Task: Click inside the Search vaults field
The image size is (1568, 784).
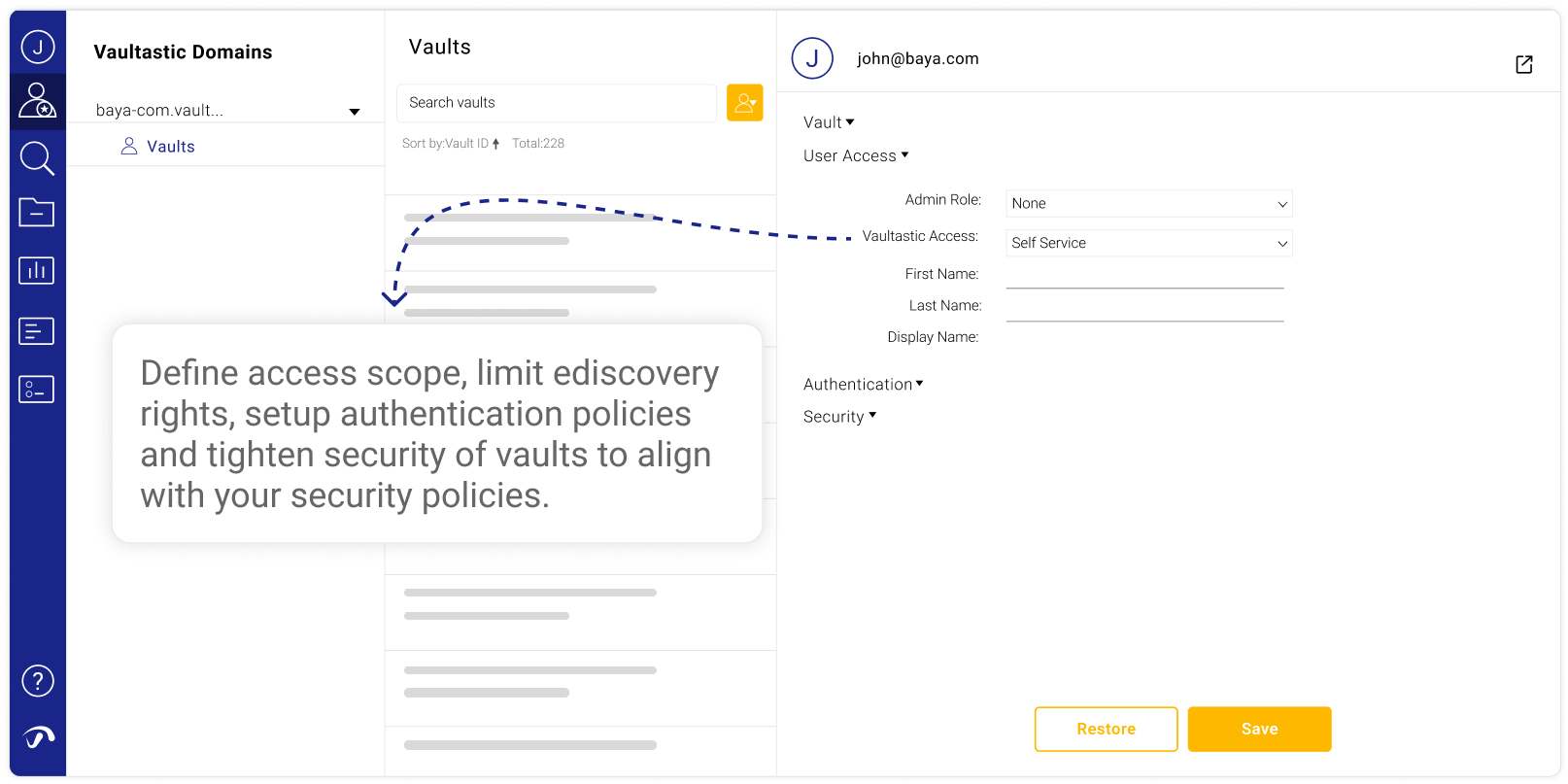Action: click(556, 102)
